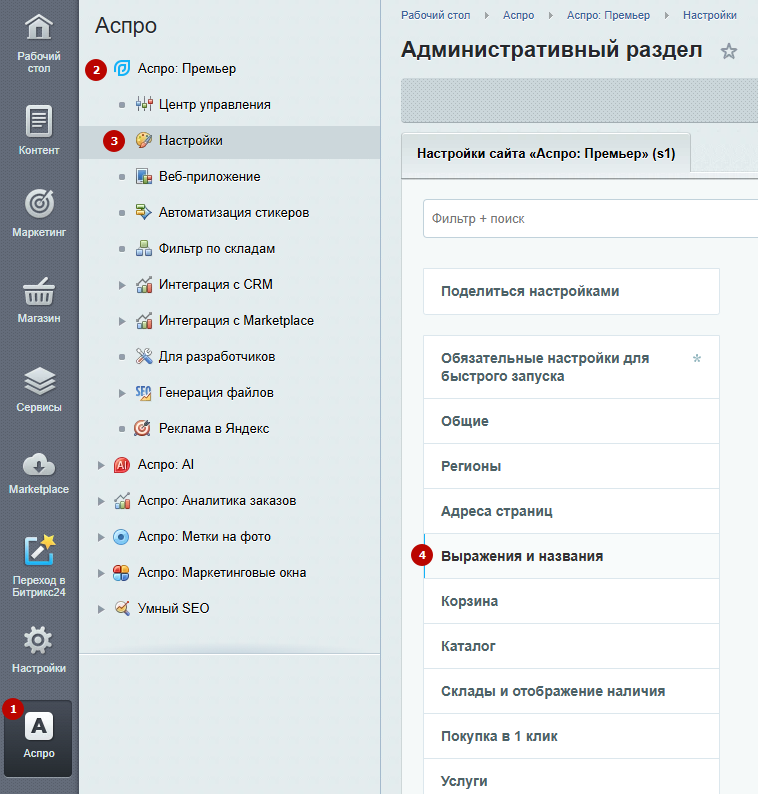The height and width of the screenshot is (794, 758).
Task: Expand the Интеграция с CRM tree node
Action: click(122, 285)
